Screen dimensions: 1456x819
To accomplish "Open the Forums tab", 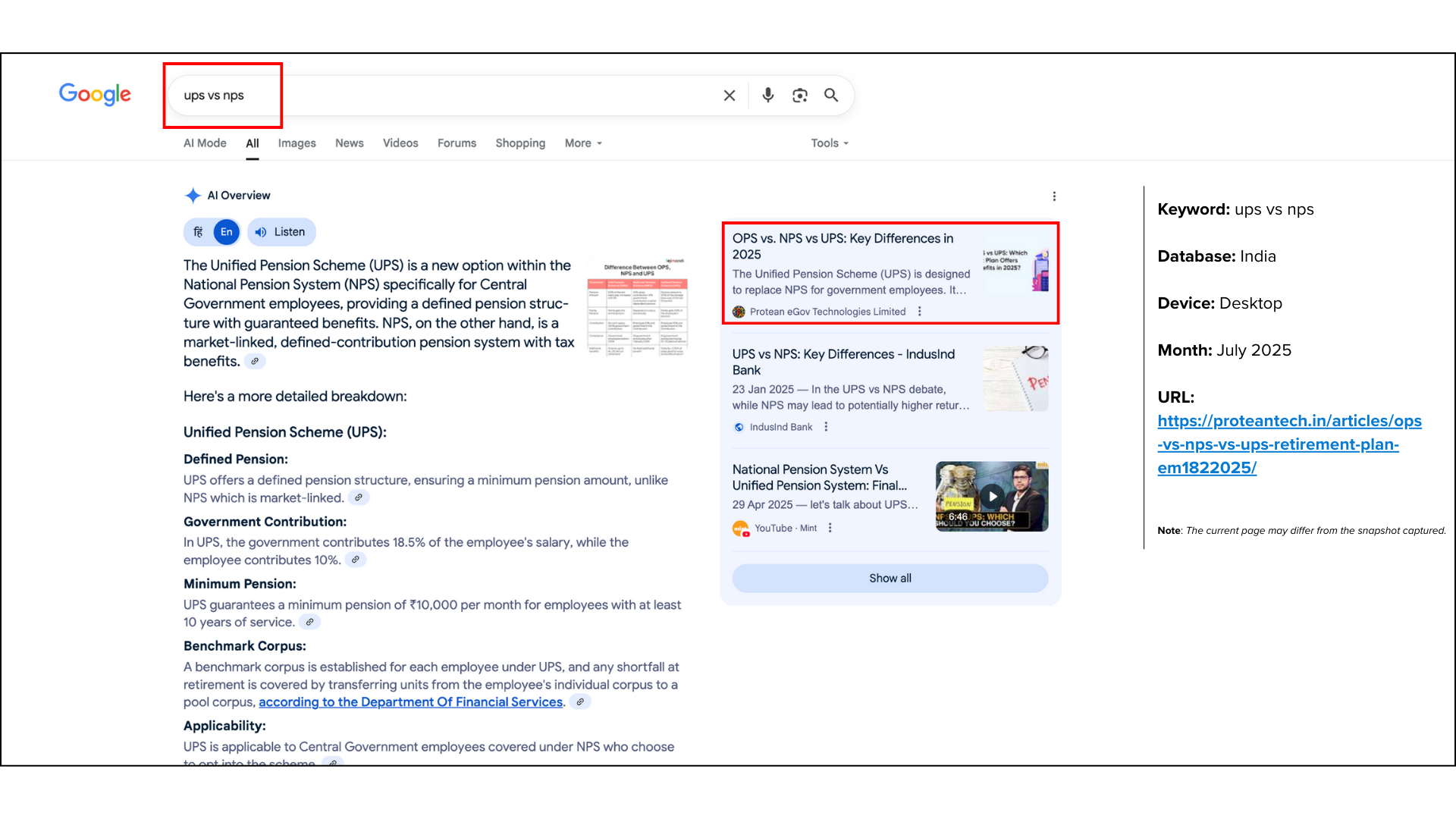I will tap(457, 143).
